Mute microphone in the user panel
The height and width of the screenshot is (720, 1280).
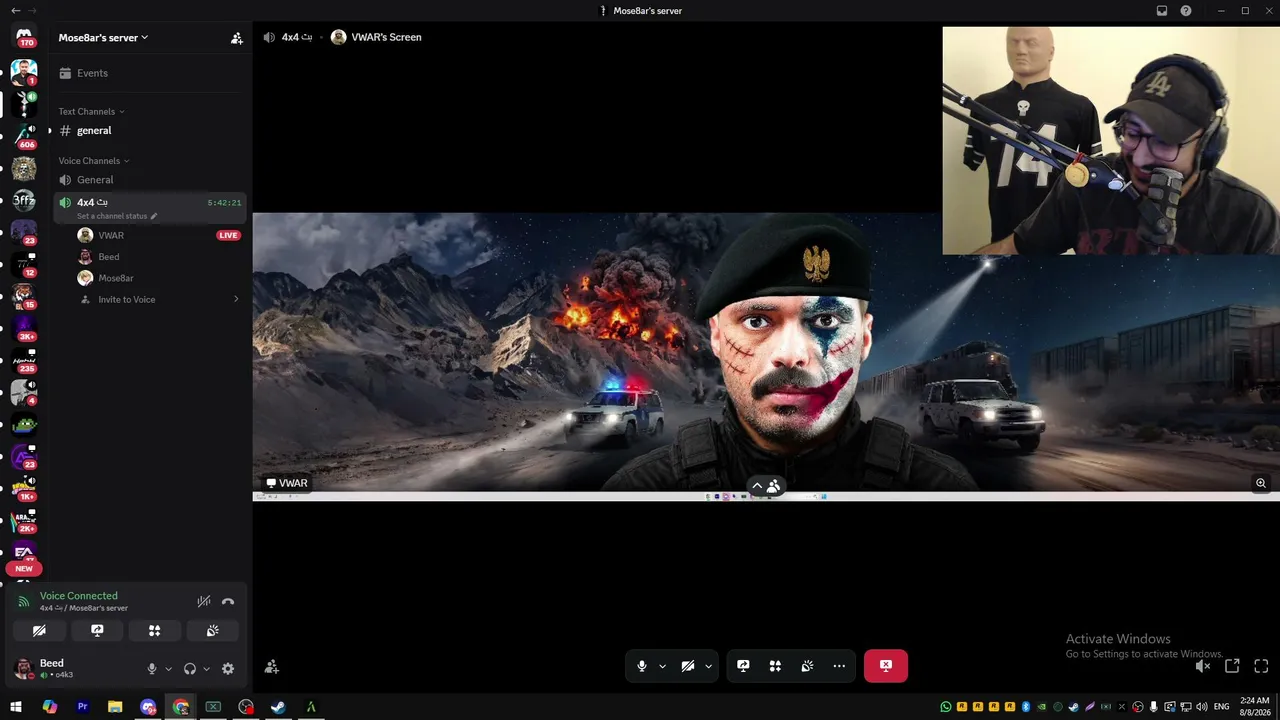pos(152,669)
